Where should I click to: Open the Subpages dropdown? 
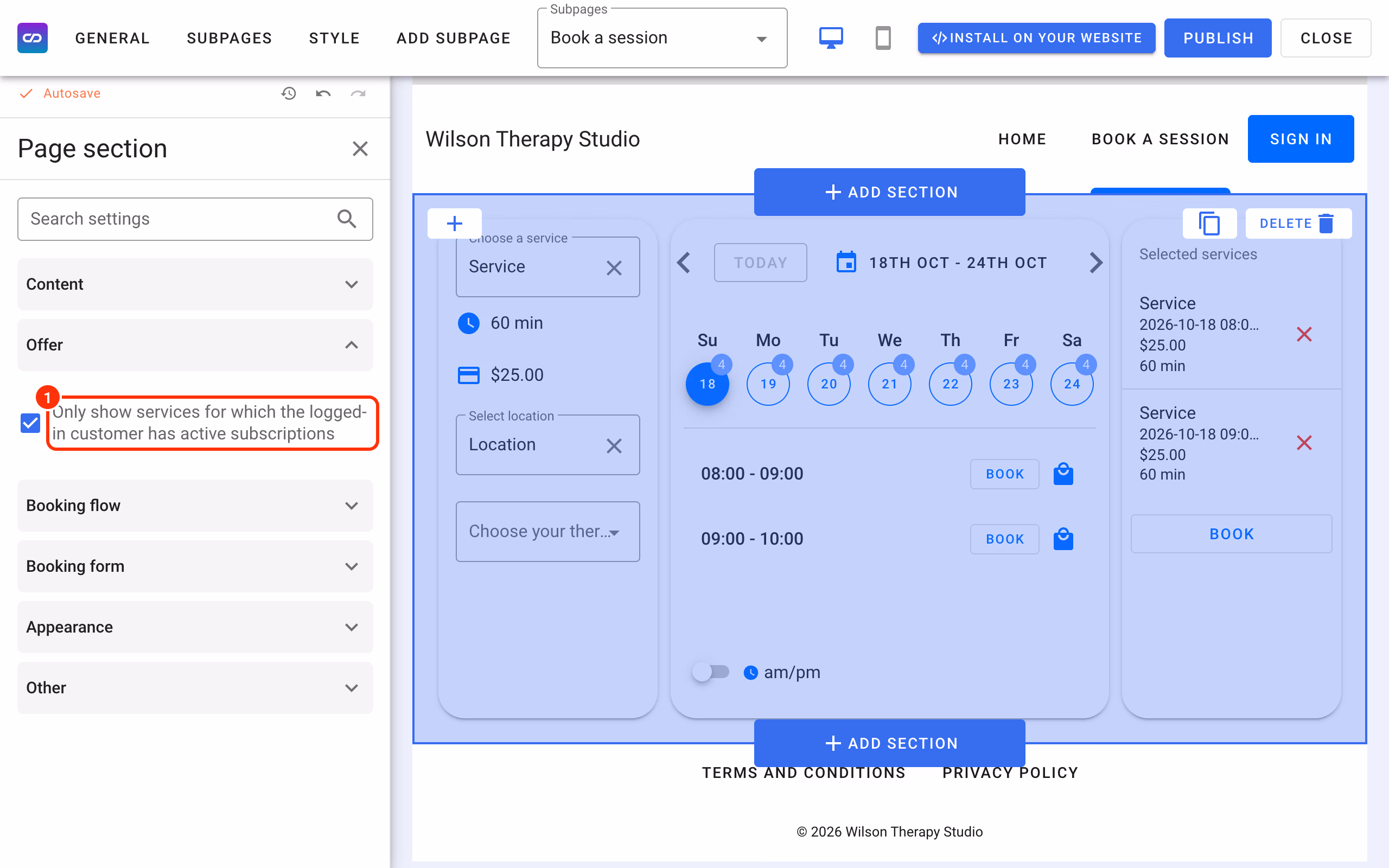(x=662, y=38)
